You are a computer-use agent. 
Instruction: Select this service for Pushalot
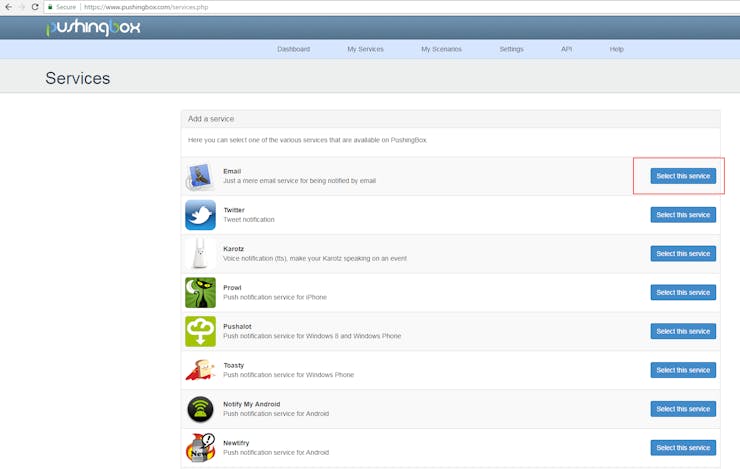tap(683, 331)
